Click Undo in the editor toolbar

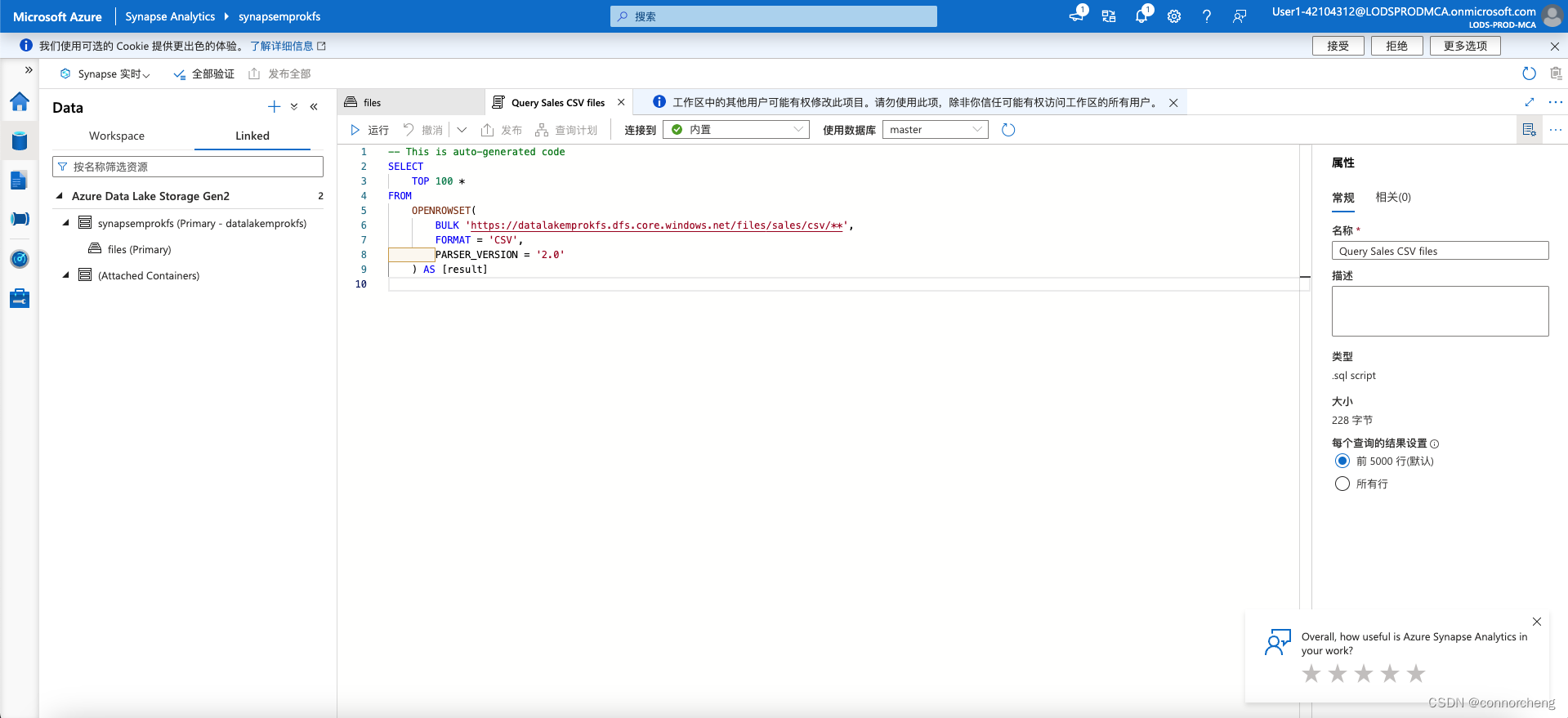pyautogui.click(x=423, y=130)
